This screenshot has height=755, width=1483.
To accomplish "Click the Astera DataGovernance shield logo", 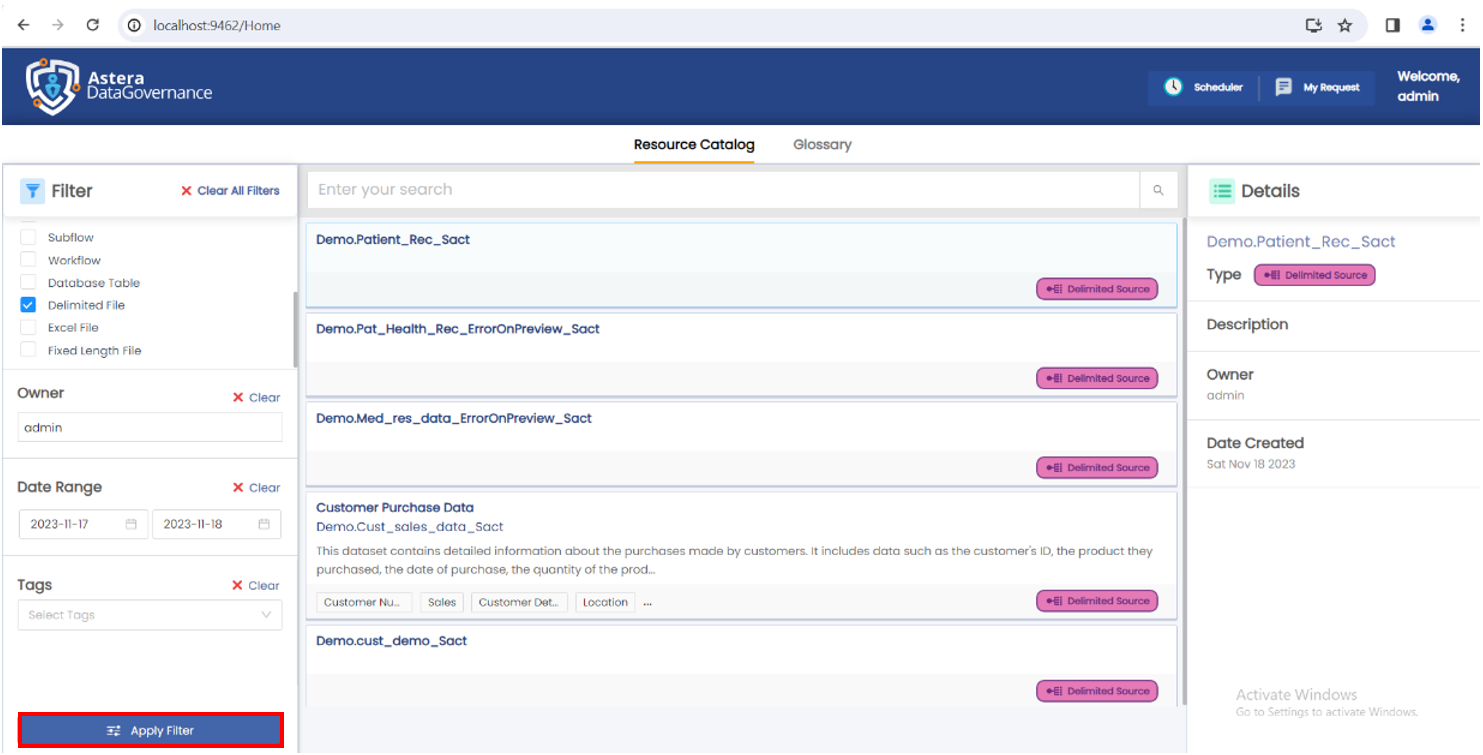I will 52,86.
